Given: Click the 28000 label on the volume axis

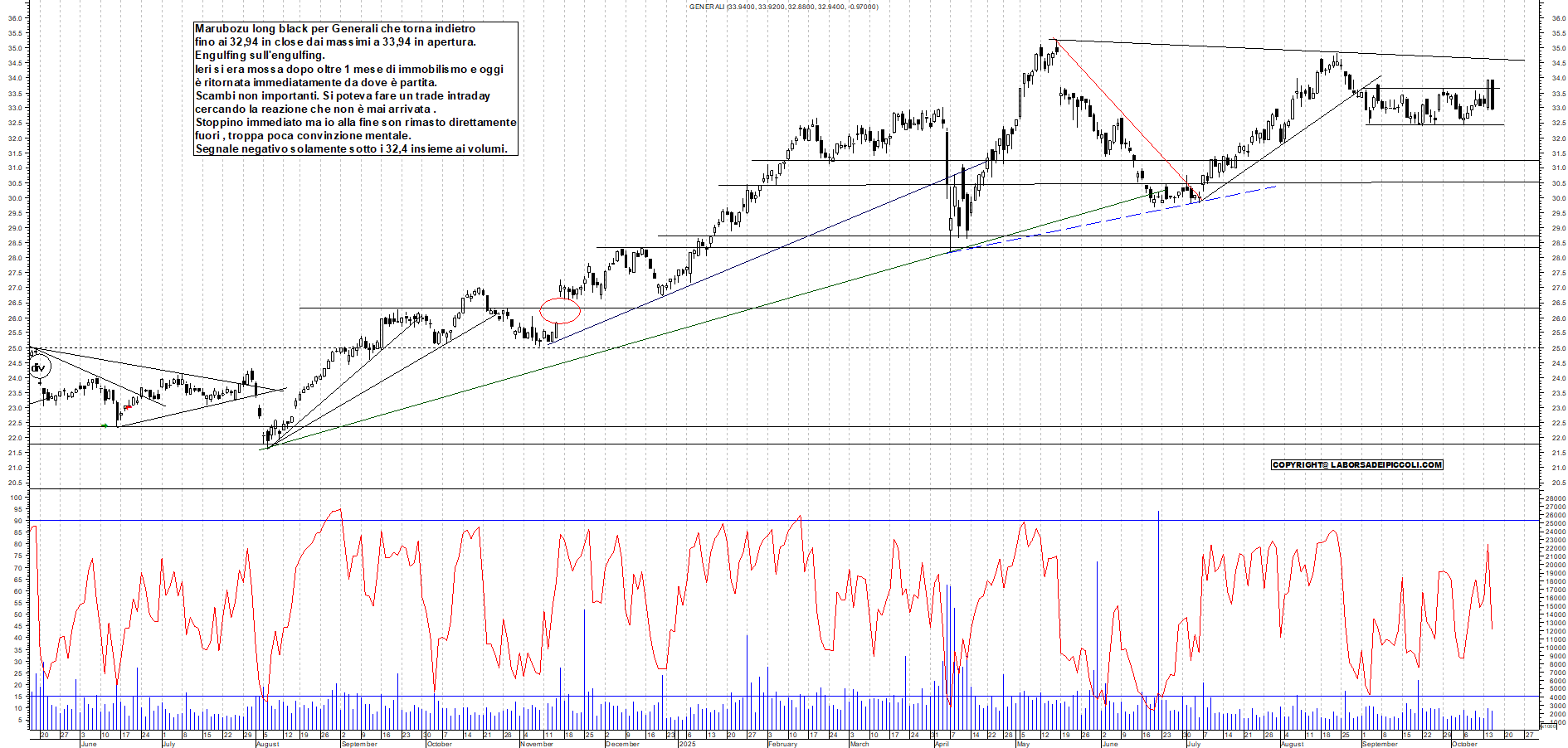Looking at the screenshot, I should [x=1555, y=498].
